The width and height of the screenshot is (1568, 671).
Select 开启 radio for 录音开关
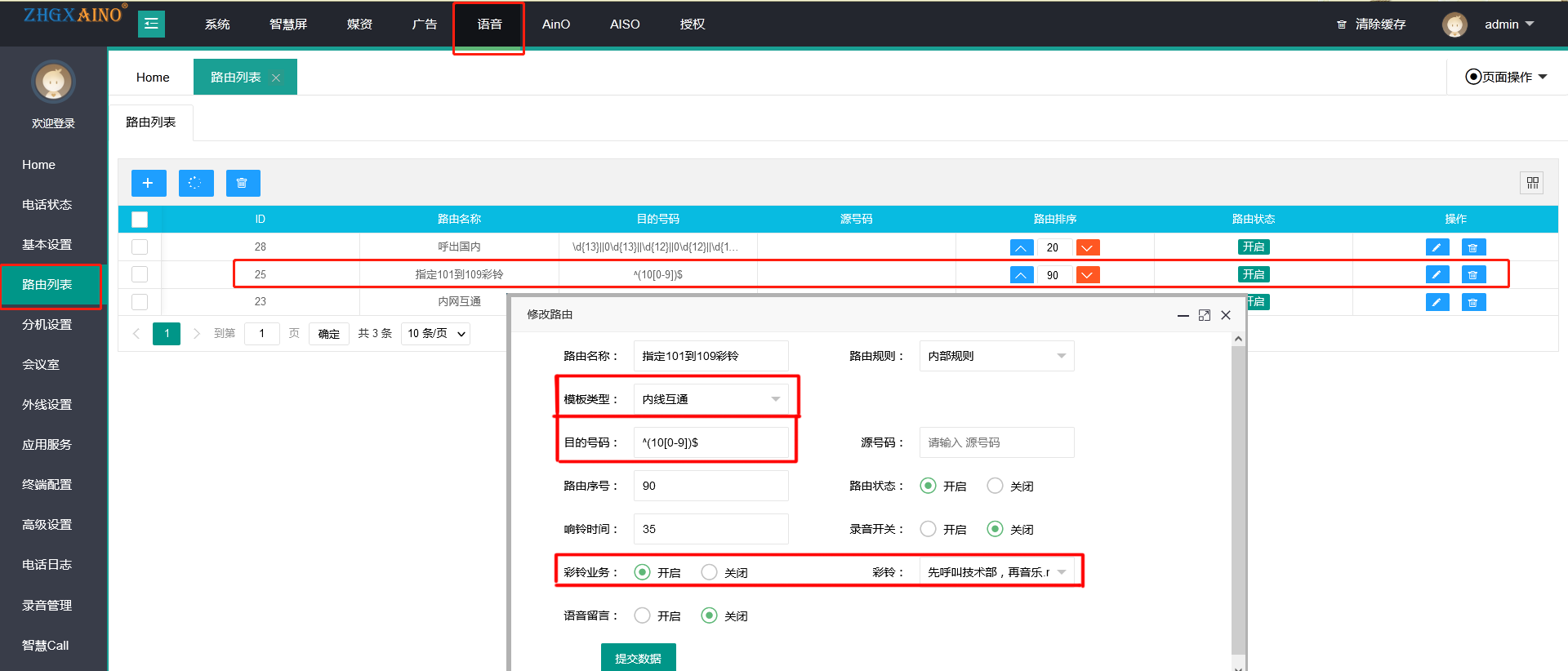928,529
